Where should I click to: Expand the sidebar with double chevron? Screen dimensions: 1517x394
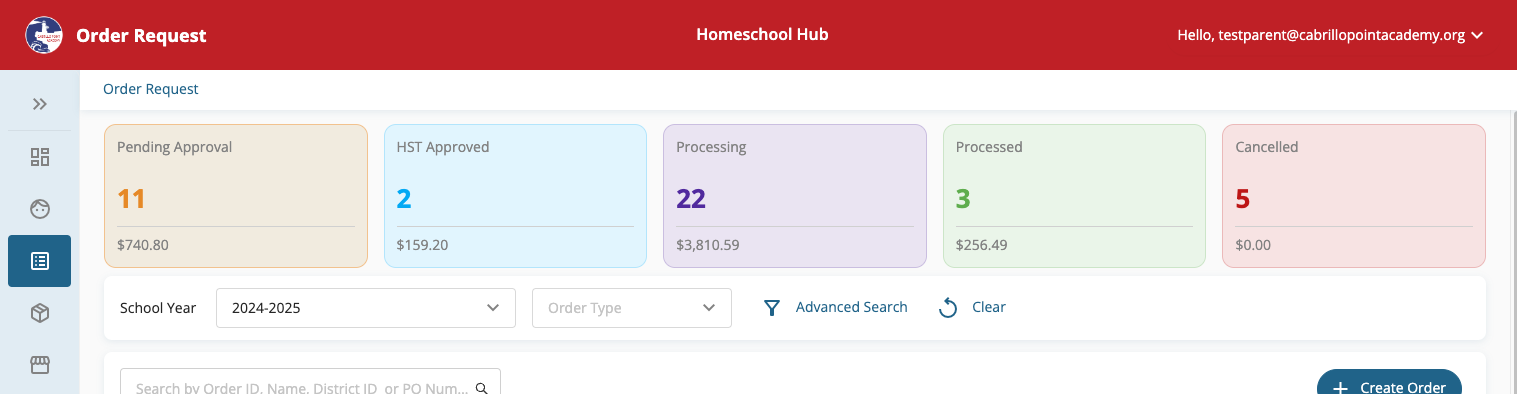[x=40, y=104]
